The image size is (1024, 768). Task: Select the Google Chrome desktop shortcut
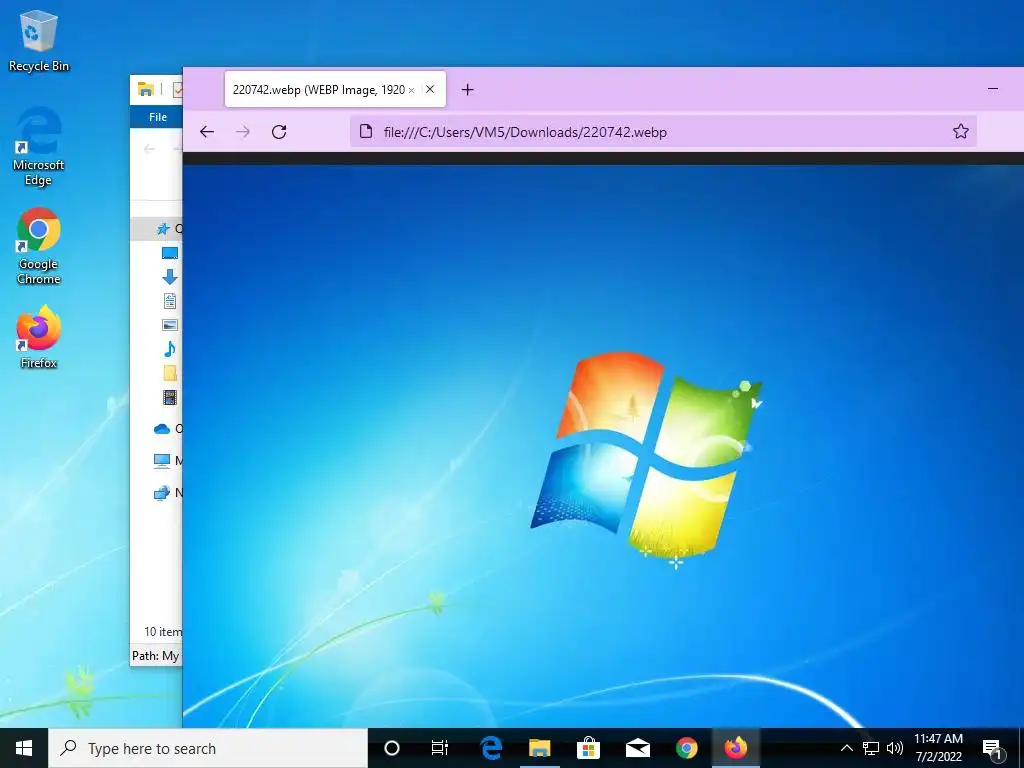pos(39,246)
